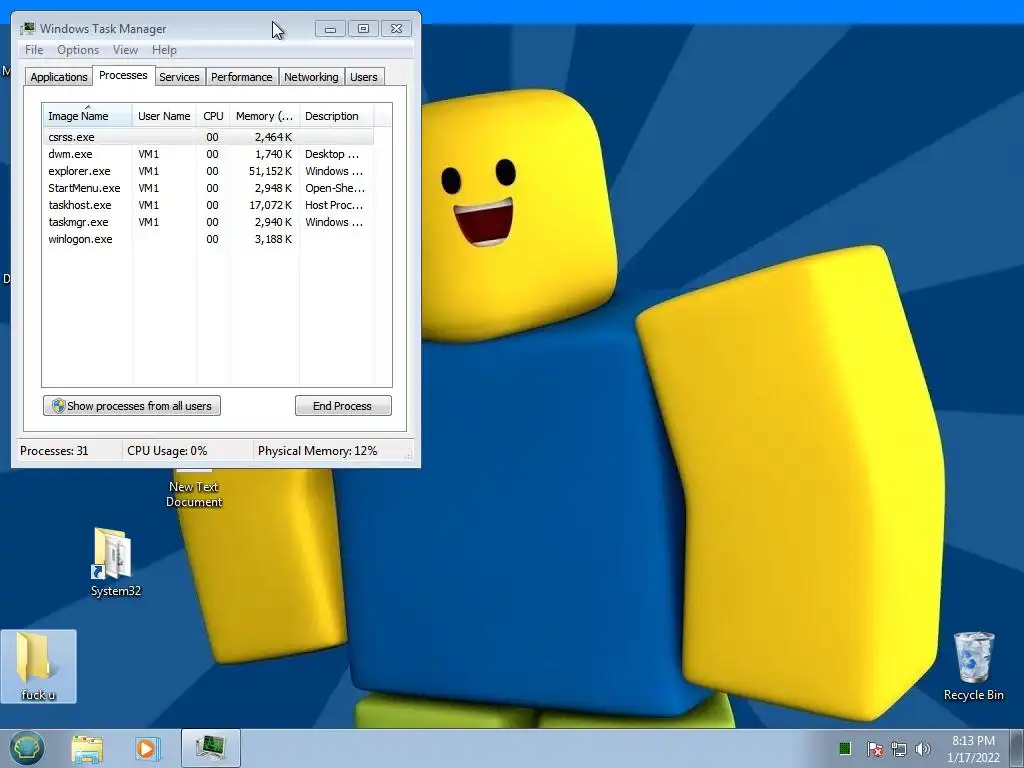The image size is (1024, 768).
Task: Sort by User Name column header
Action: click(x=164, y=116)
